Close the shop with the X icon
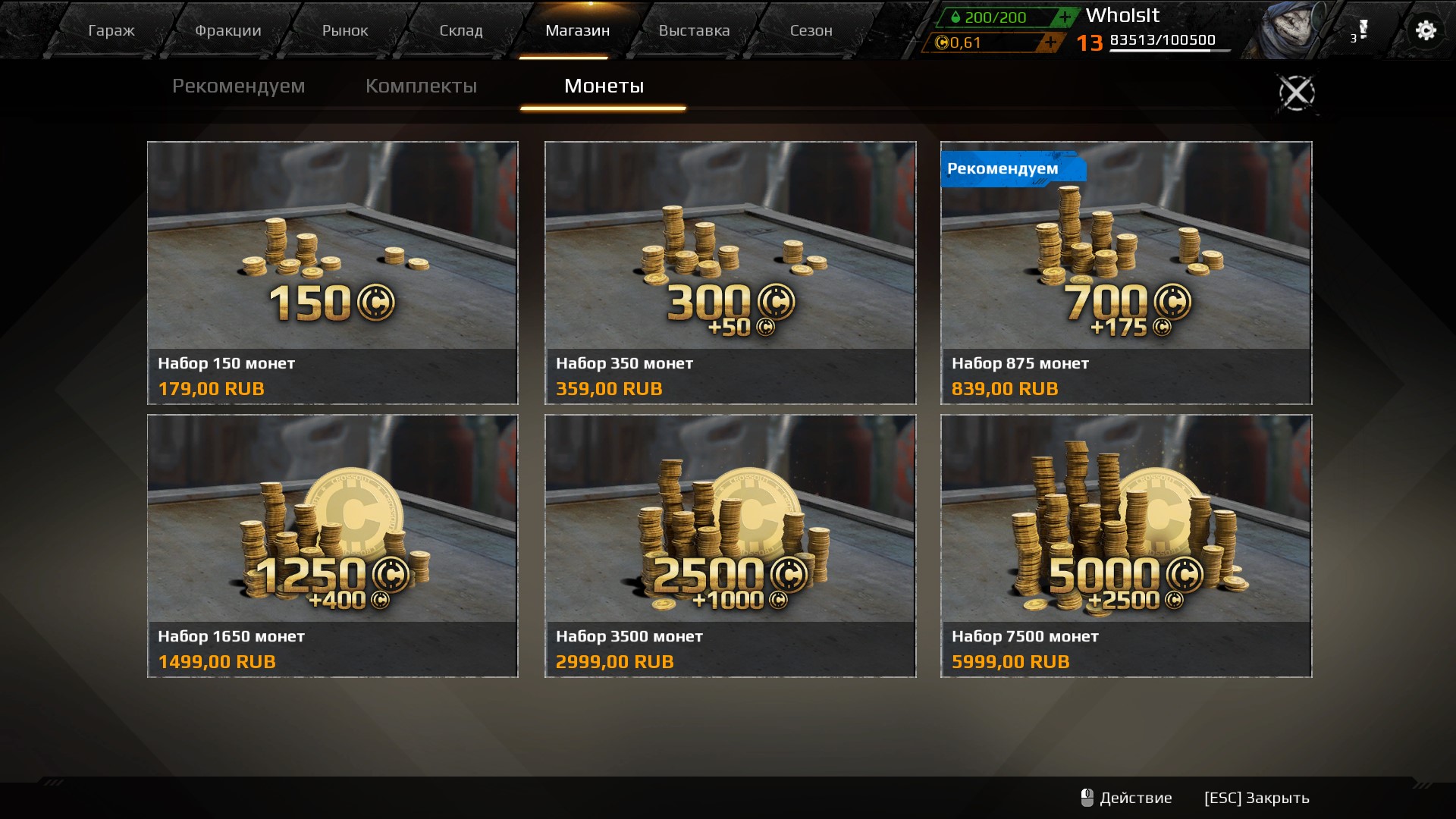 point(1297,93)
